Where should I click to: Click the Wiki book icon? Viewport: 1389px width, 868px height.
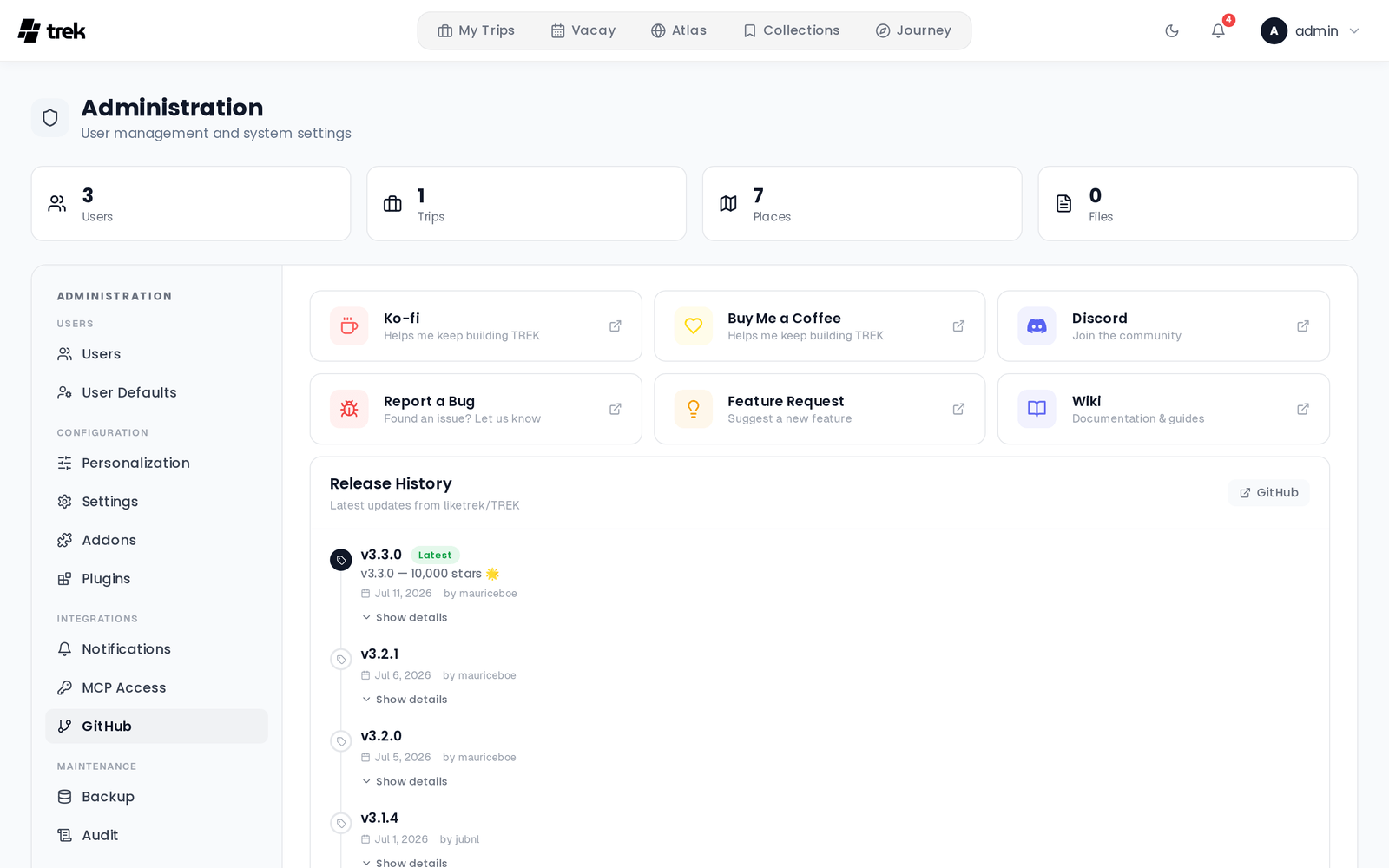click(1037, 409)
